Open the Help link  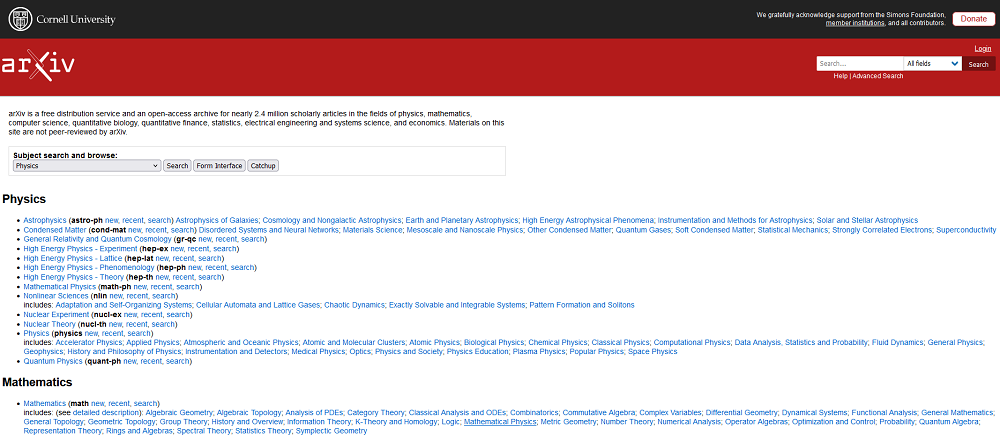(841, 76)
